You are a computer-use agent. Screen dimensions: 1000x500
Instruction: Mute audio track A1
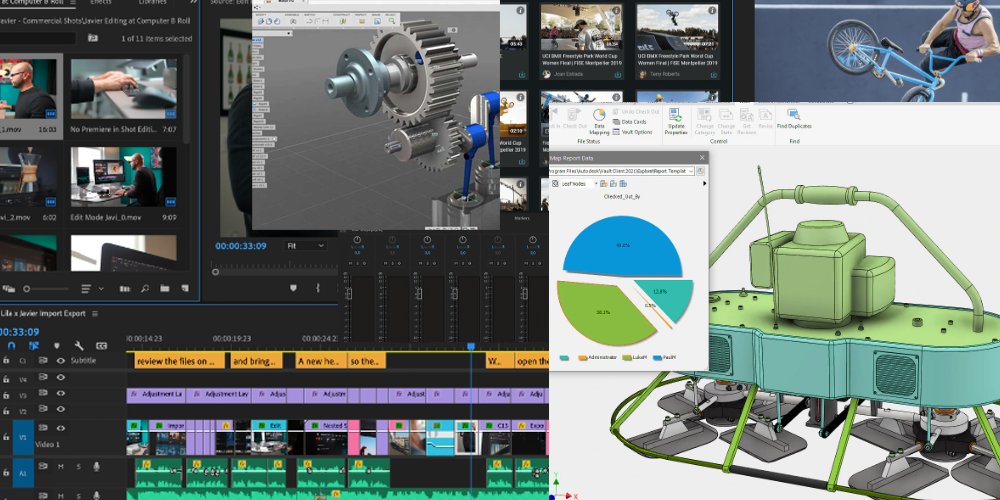[x=61, y=467]
